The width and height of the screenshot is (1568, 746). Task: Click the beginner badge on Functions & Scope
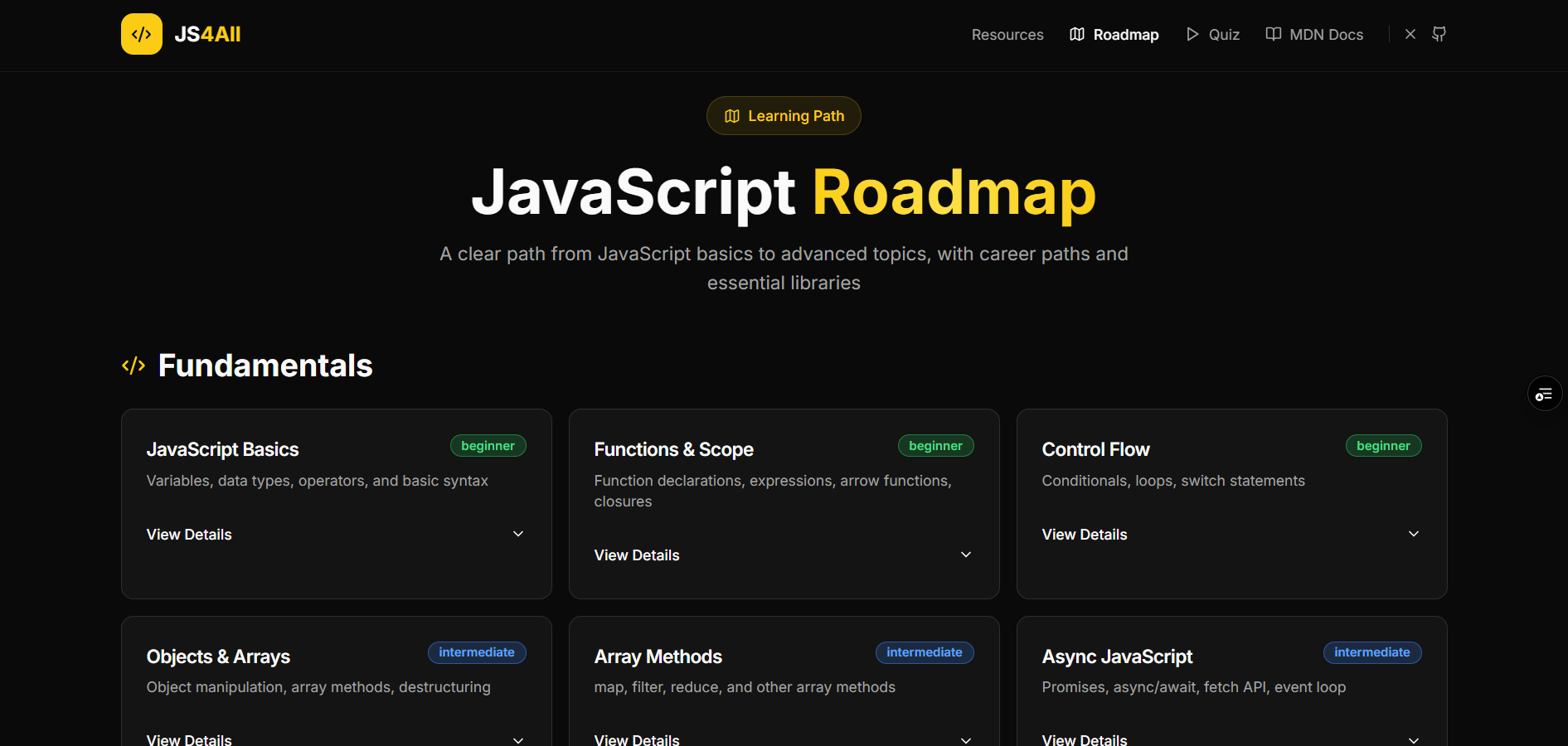(x=935, y=446)
